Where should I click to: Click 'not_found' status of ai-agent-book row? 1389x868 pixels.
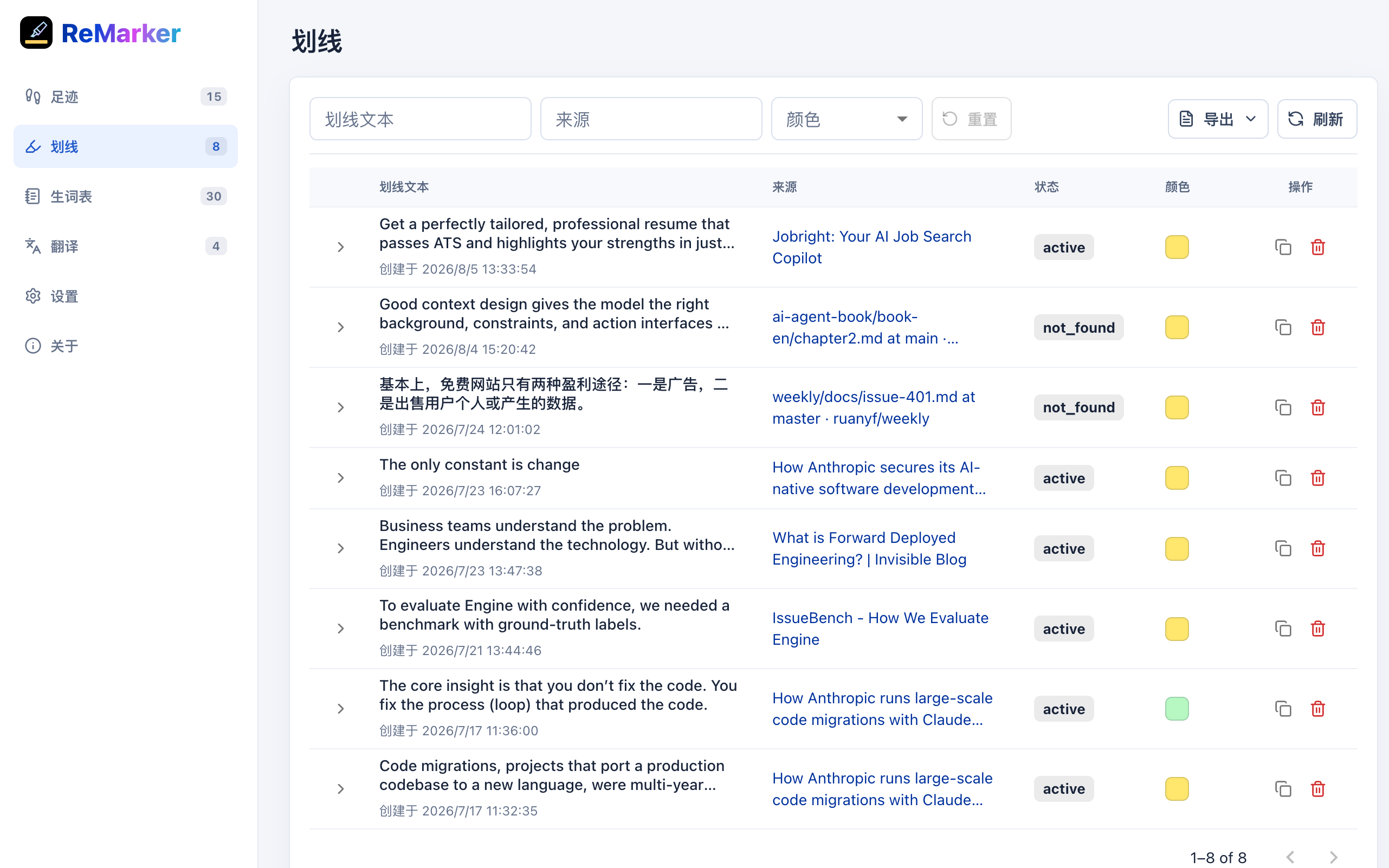tap(1078, 327)
